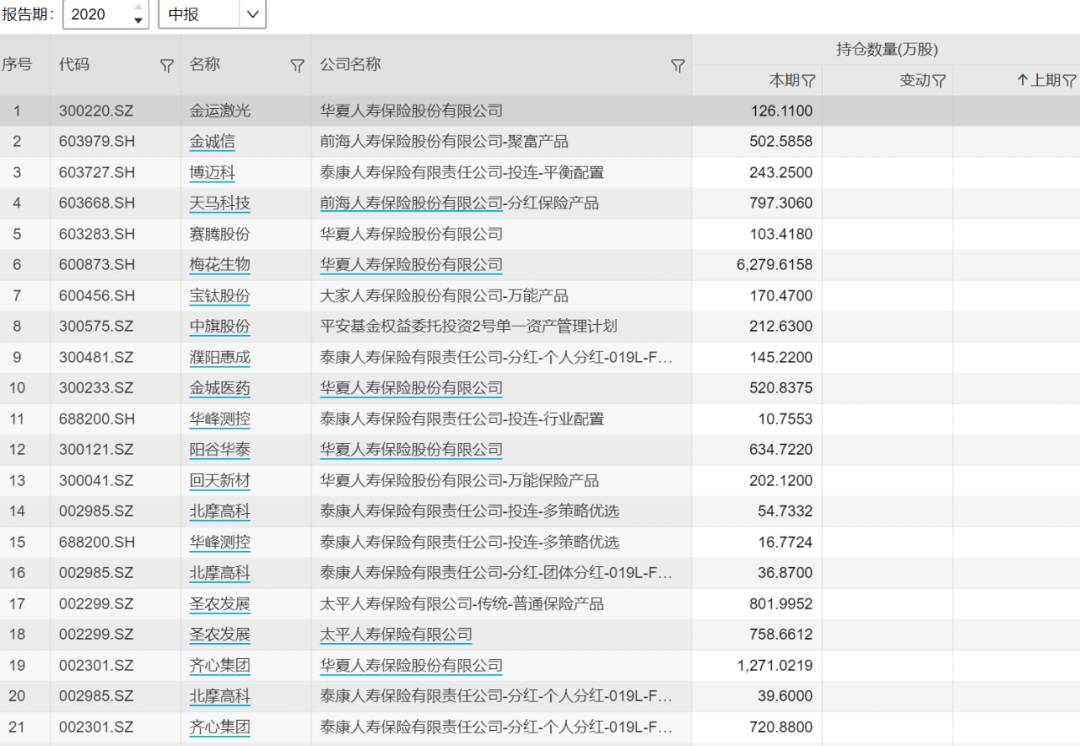
Task: Open the 博迈科 stock link
Action: tap(212, 172)
